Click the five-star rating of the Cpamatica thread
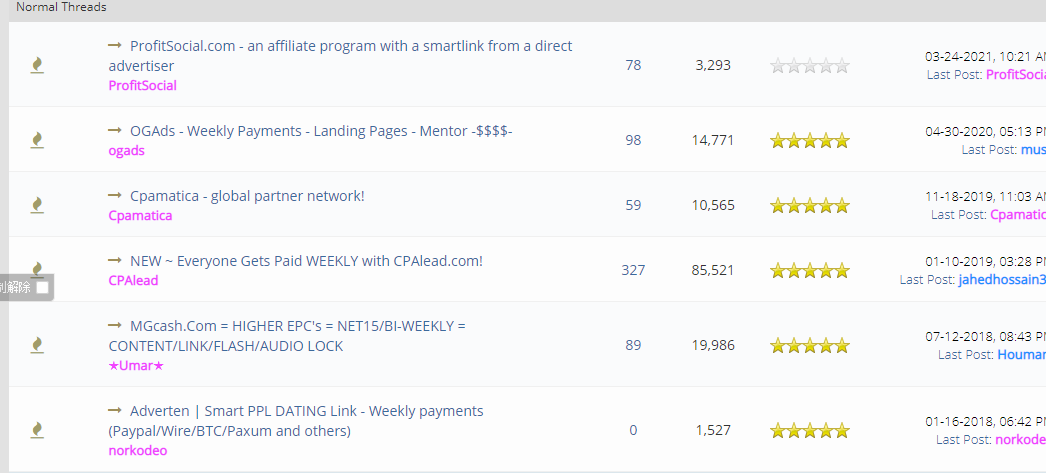The height and width of the screenshot is (473, 1046). pos(810,205)
